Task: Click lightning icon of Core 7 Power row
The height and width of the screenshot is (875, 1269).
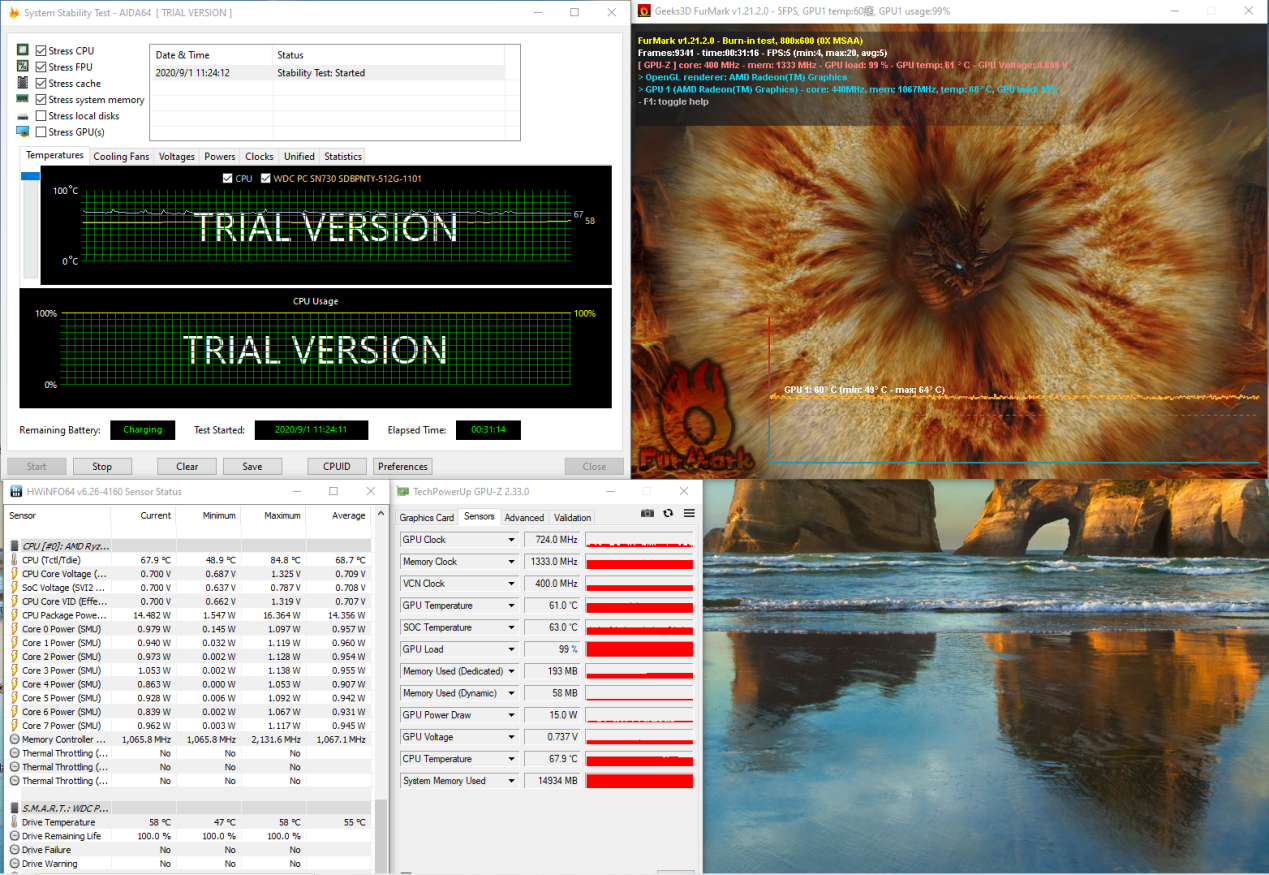Action: tap(15, 726)
